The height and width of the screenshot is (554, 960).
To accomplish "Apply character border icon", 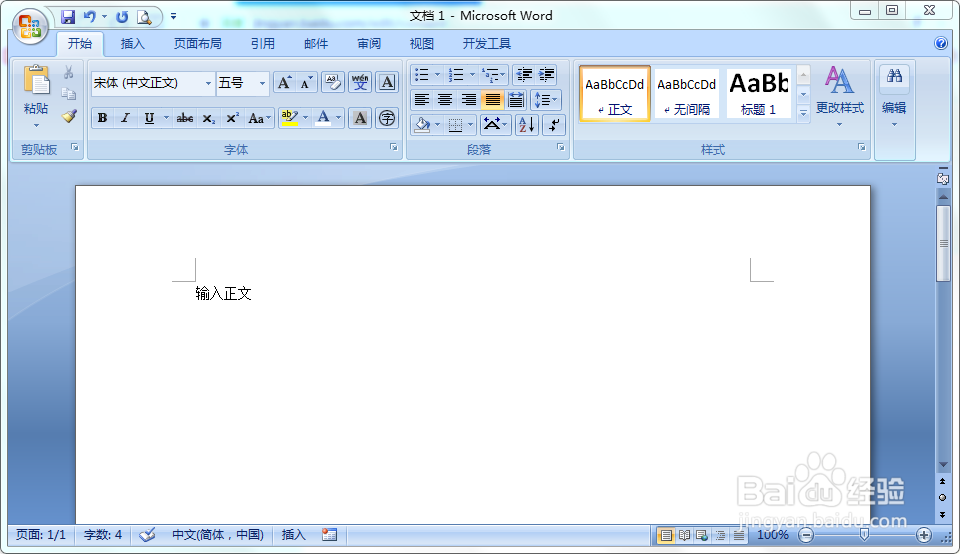I will 387,83.
